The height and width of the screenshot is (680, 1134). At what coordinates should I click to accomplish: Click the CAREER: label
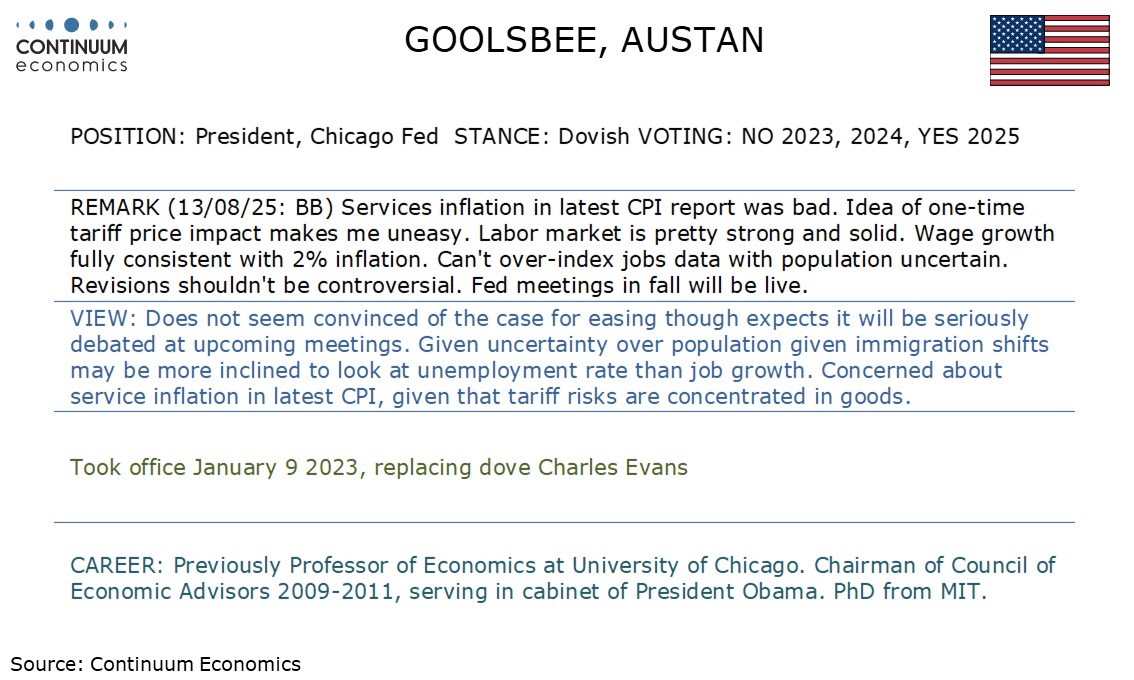pos(118,566)
